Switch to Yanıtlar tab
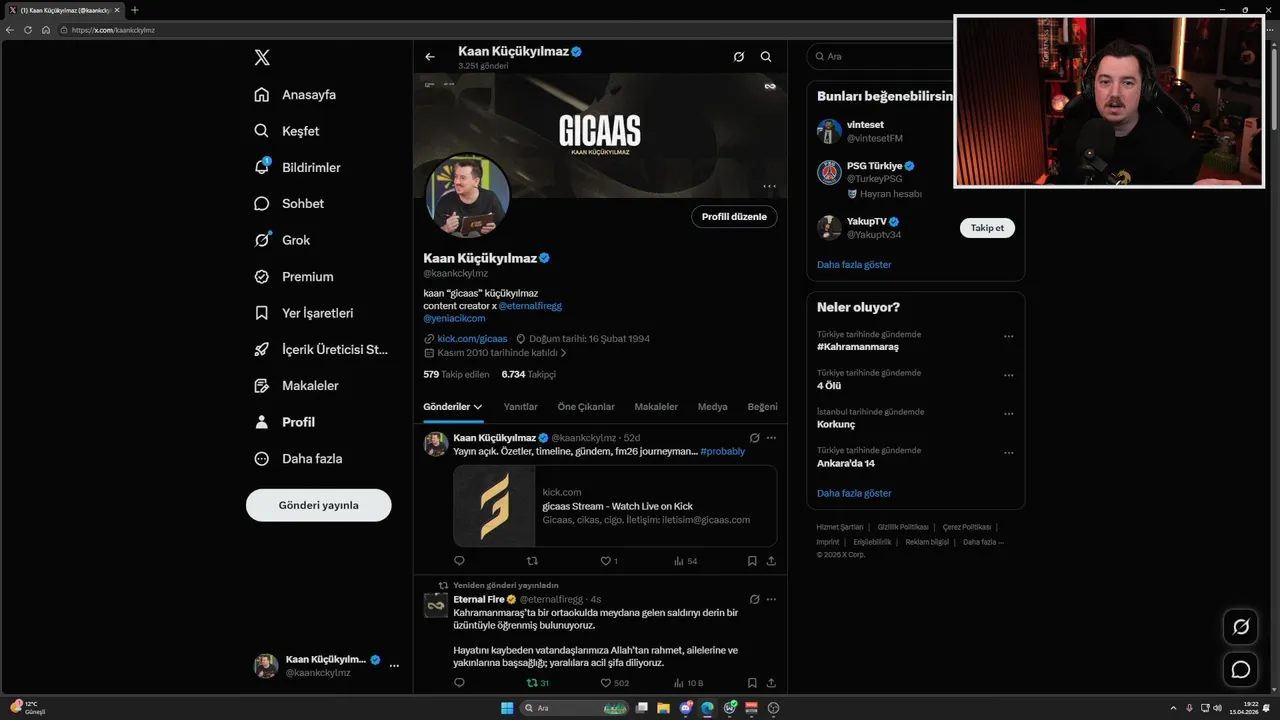Viewport: 1280px width, 720px height. [521, 407]
